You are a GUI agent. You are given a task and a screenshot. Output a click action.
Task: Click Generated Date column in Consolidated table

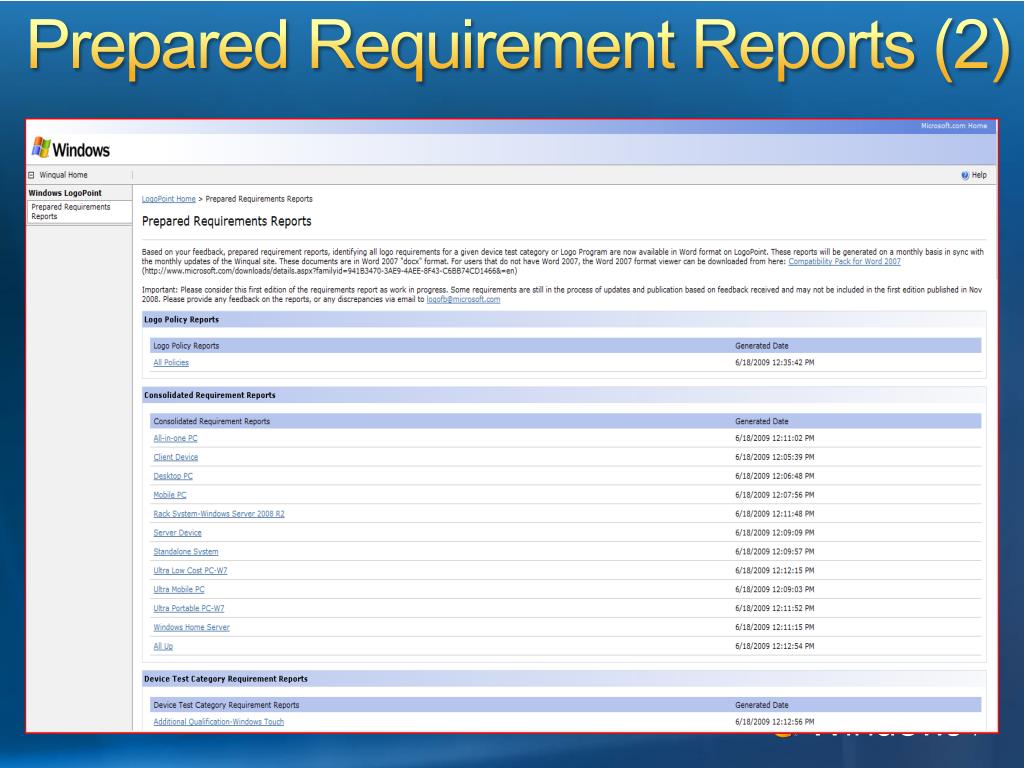(761, 422)
